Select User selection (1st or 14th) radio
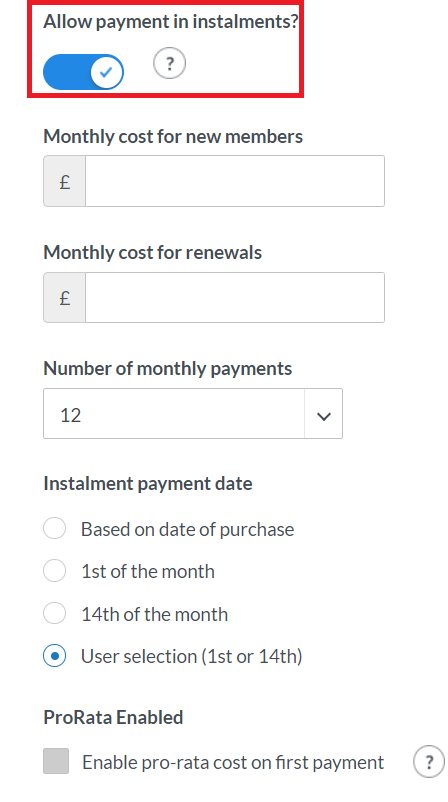This screenshot has width=448, height=802. click(54, 656)
